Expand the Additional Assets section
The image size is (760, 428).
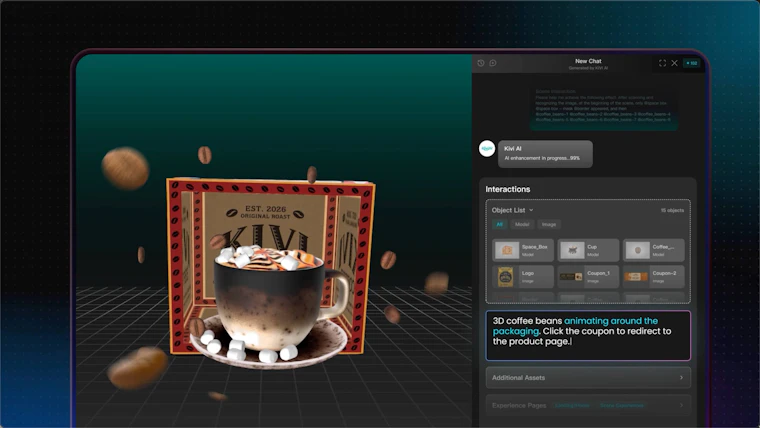[x=588, y=378]
